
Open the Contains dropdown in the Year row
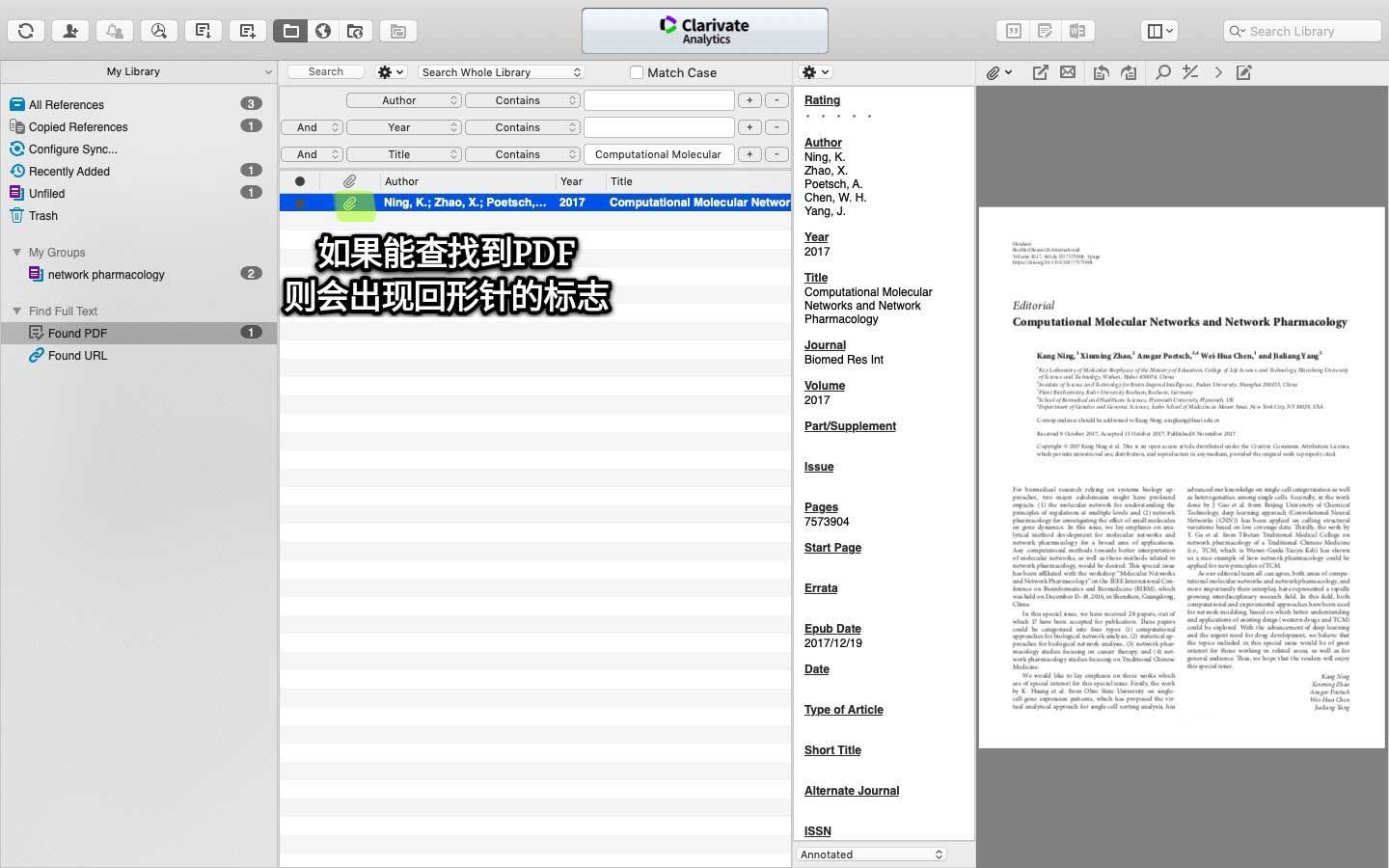pos(523,127)
